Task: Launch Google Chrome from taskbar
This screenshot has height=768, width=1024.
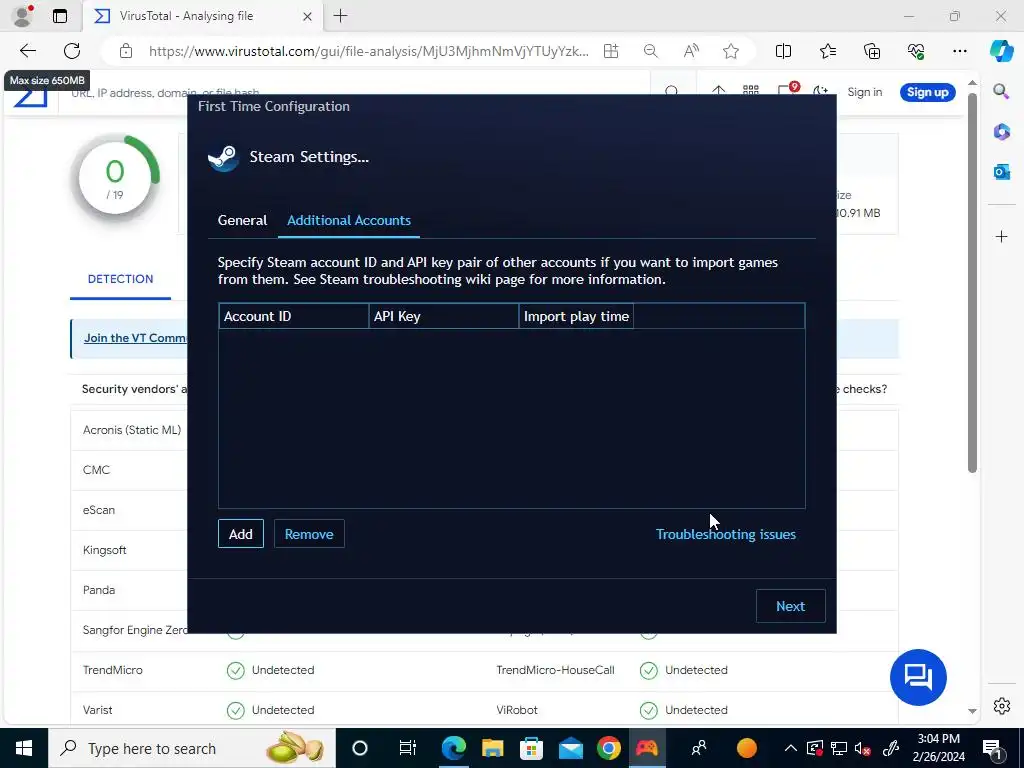Action: pos(609,748)
